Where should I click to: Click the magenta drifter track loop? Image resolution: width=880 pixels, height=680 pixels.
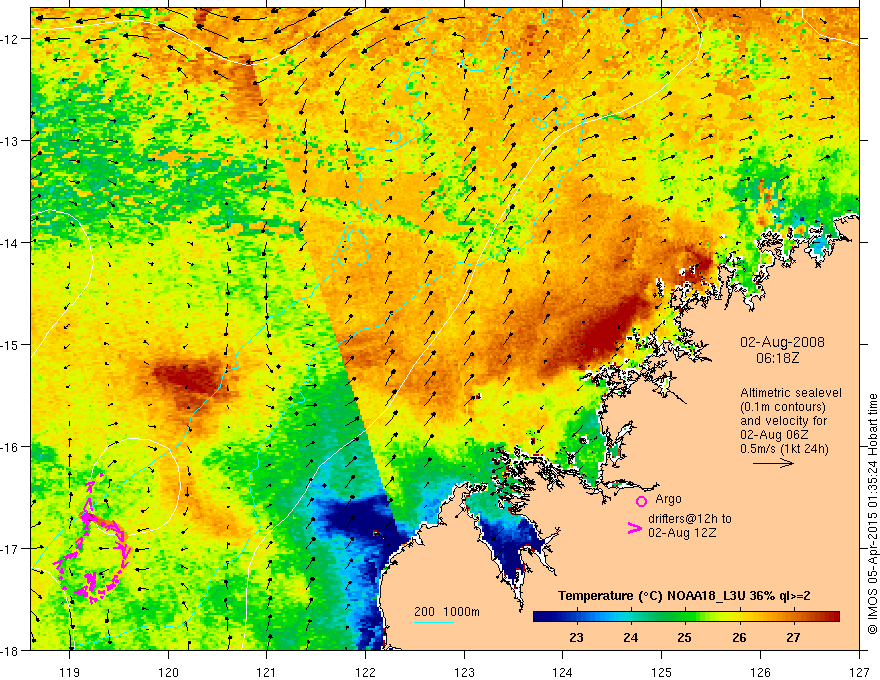tap(94, 541)
